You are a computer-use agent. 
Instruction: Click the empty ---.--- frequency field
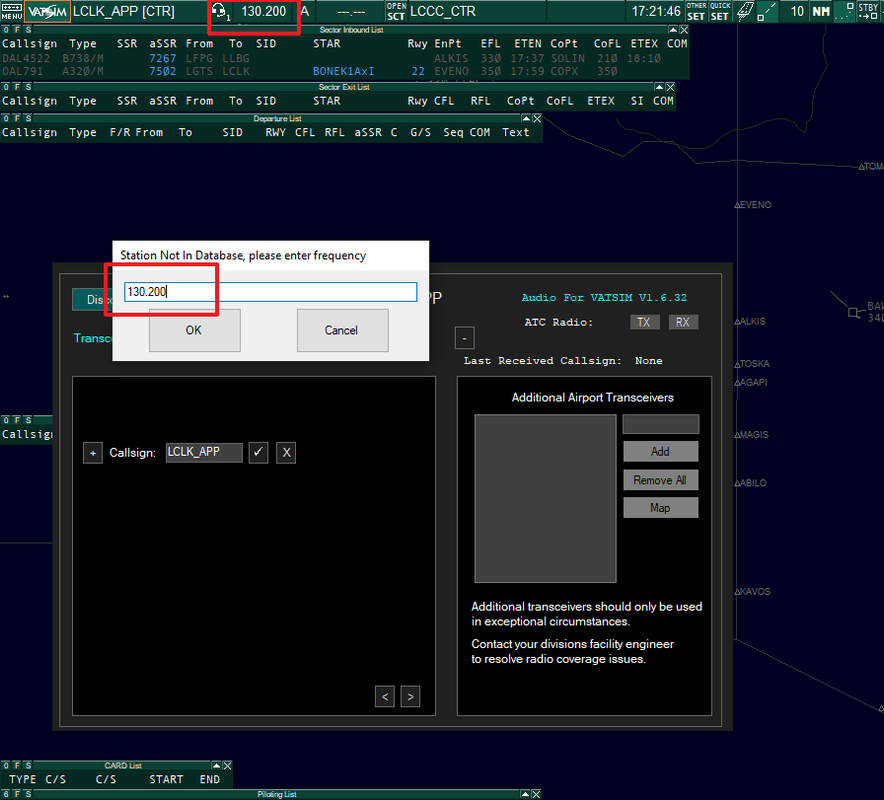pos(351,12)
